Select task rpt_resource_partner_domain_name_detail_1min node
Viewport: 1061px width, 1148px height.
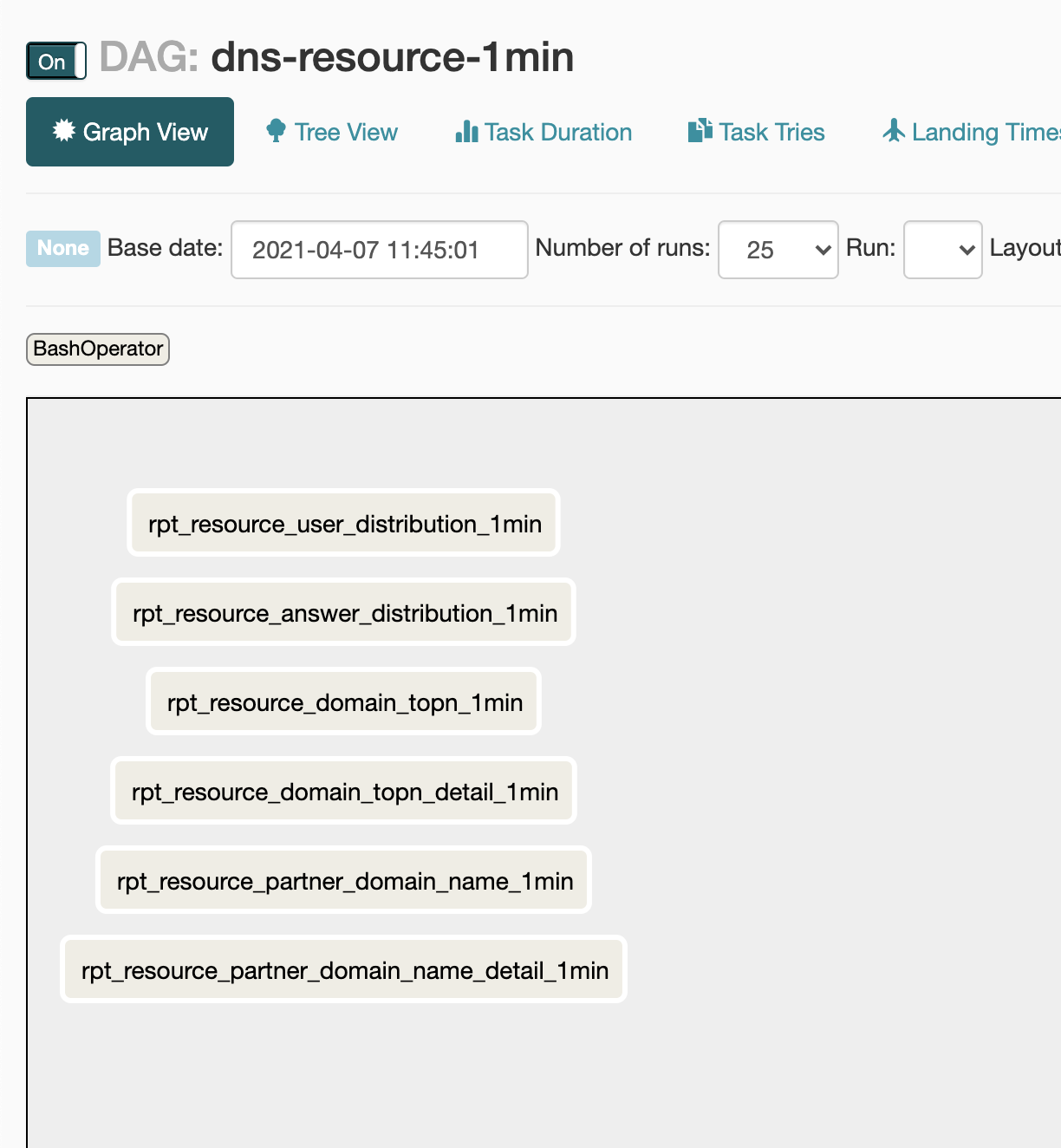point(344,969)
